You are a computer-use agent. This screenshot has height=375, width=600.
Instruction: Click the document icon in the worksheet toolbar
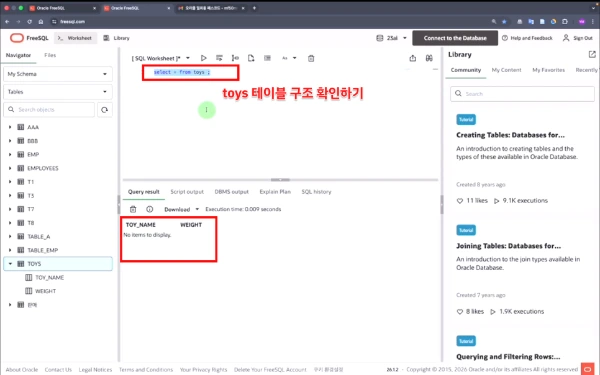[x=251, y=58]
